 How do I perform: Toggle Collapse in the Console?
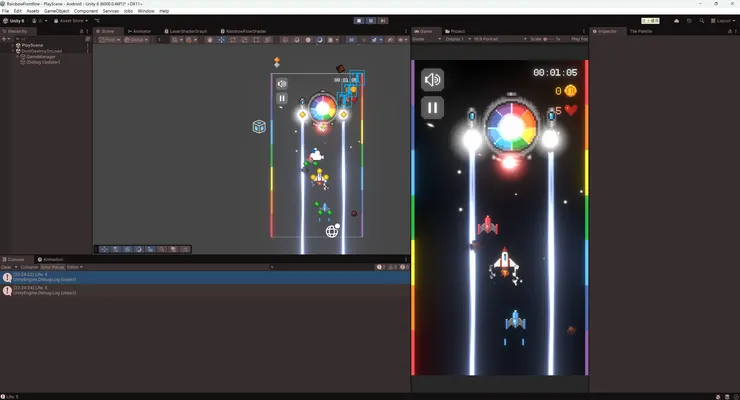point(29,267)
